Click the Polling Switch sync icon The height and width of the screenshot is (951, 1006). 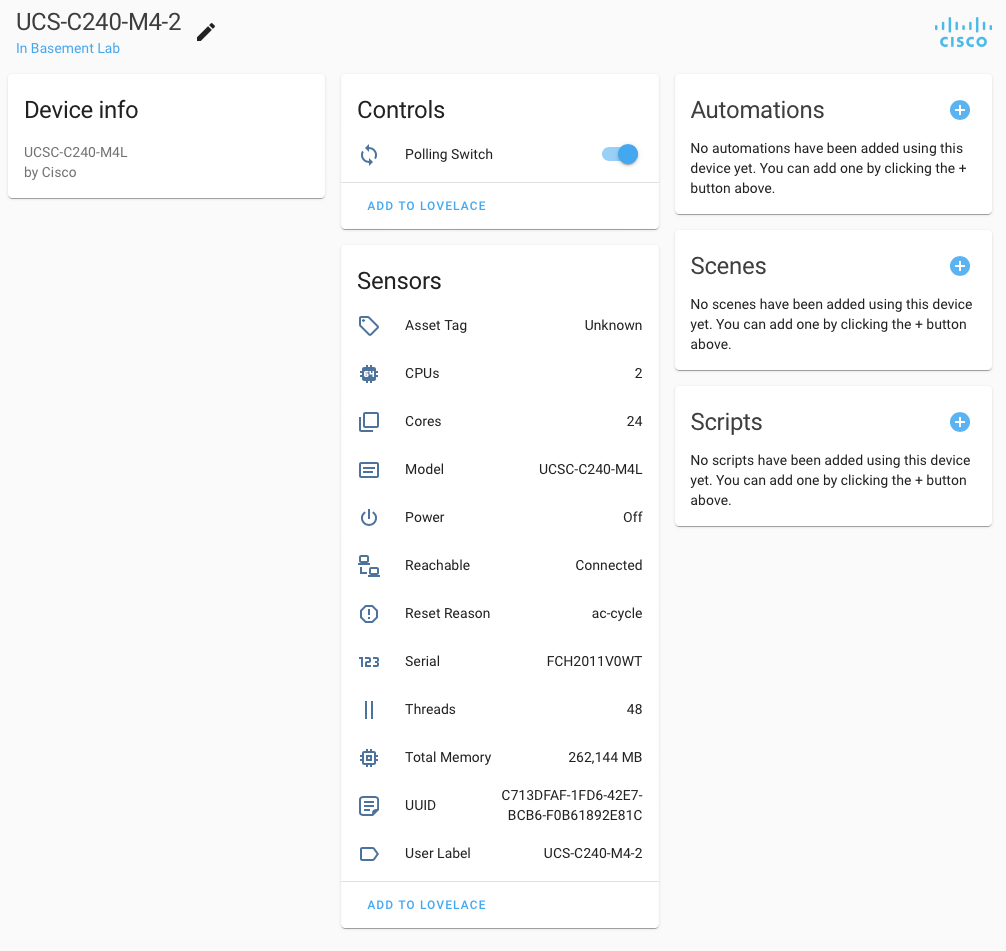click(369, 155)
